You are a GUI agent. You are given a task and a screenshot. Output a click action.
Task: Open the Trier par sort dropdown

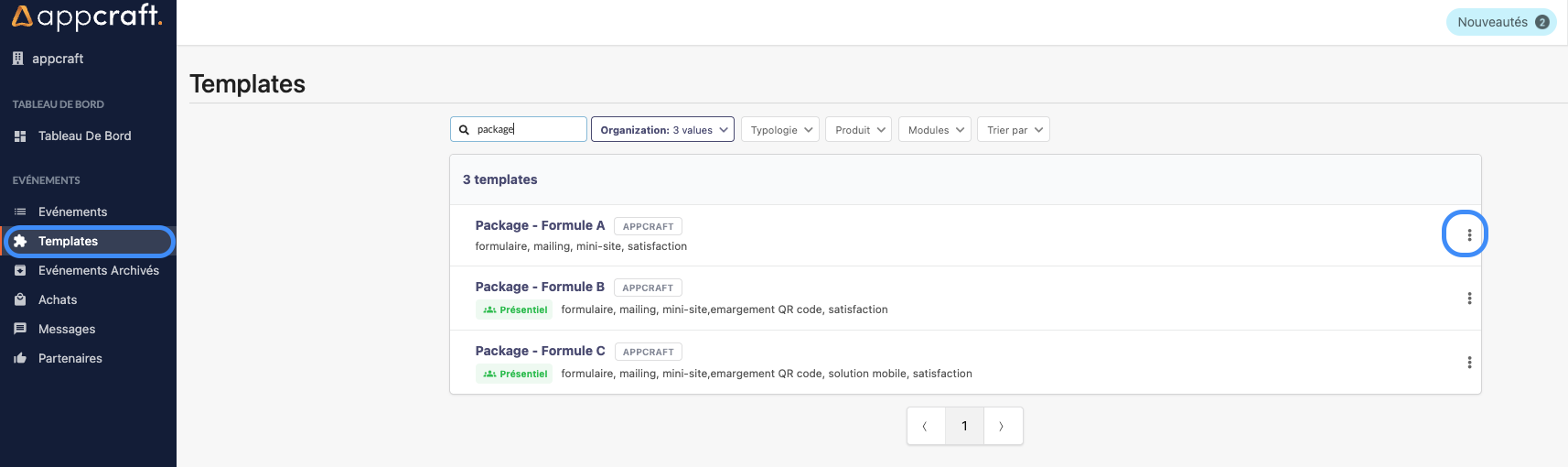click(x=1013, y=130)
